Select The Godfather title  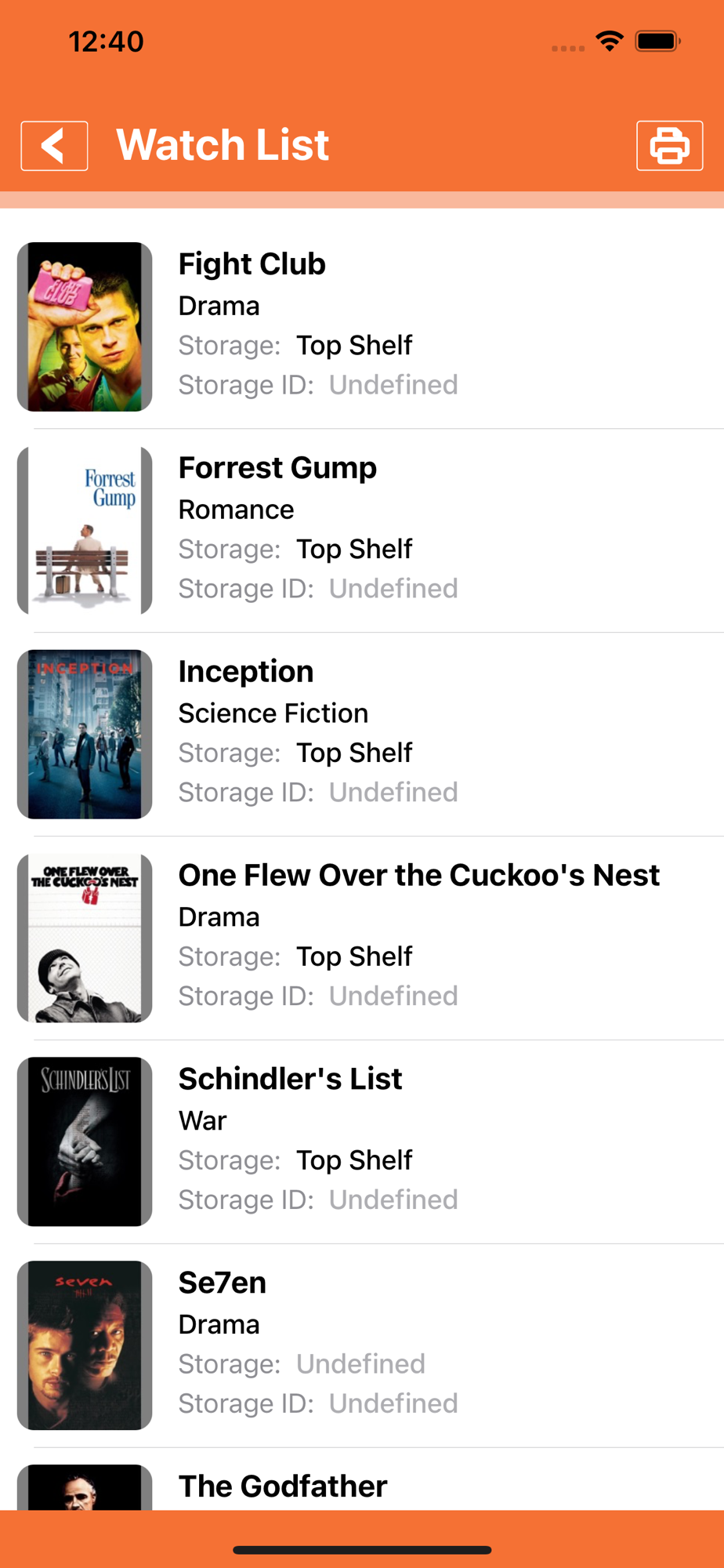(x=283, y=1486)
